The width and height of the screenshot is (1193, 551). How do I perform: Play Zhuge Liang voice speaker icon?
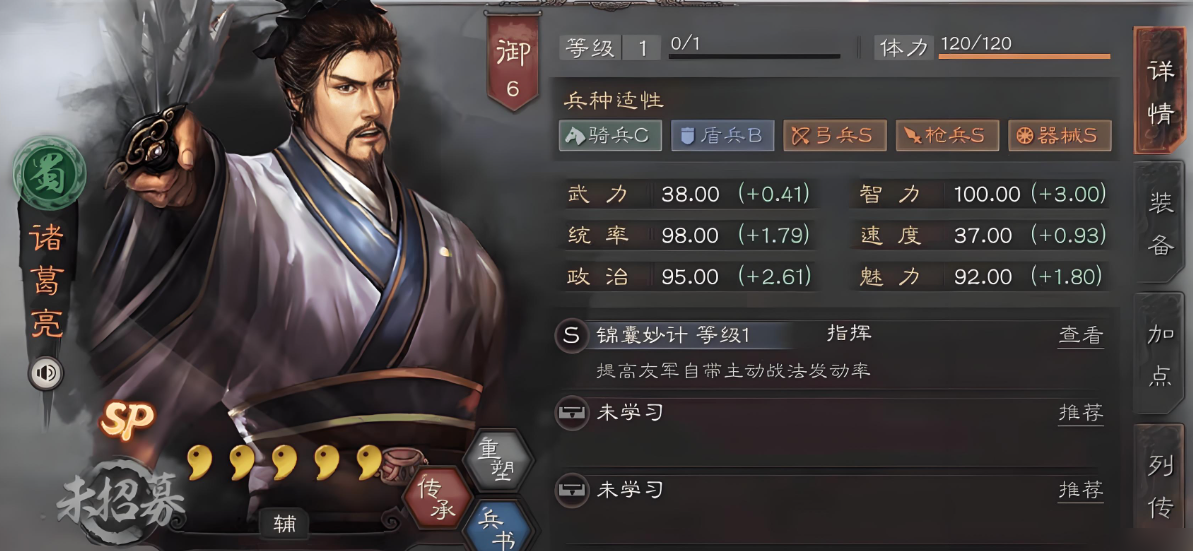46,373
